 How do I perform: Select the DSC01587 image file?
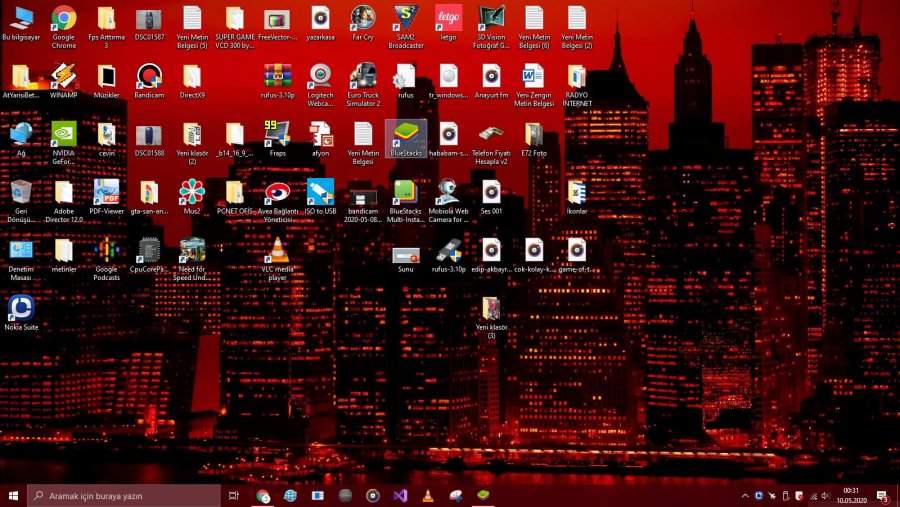coord(149,24)
